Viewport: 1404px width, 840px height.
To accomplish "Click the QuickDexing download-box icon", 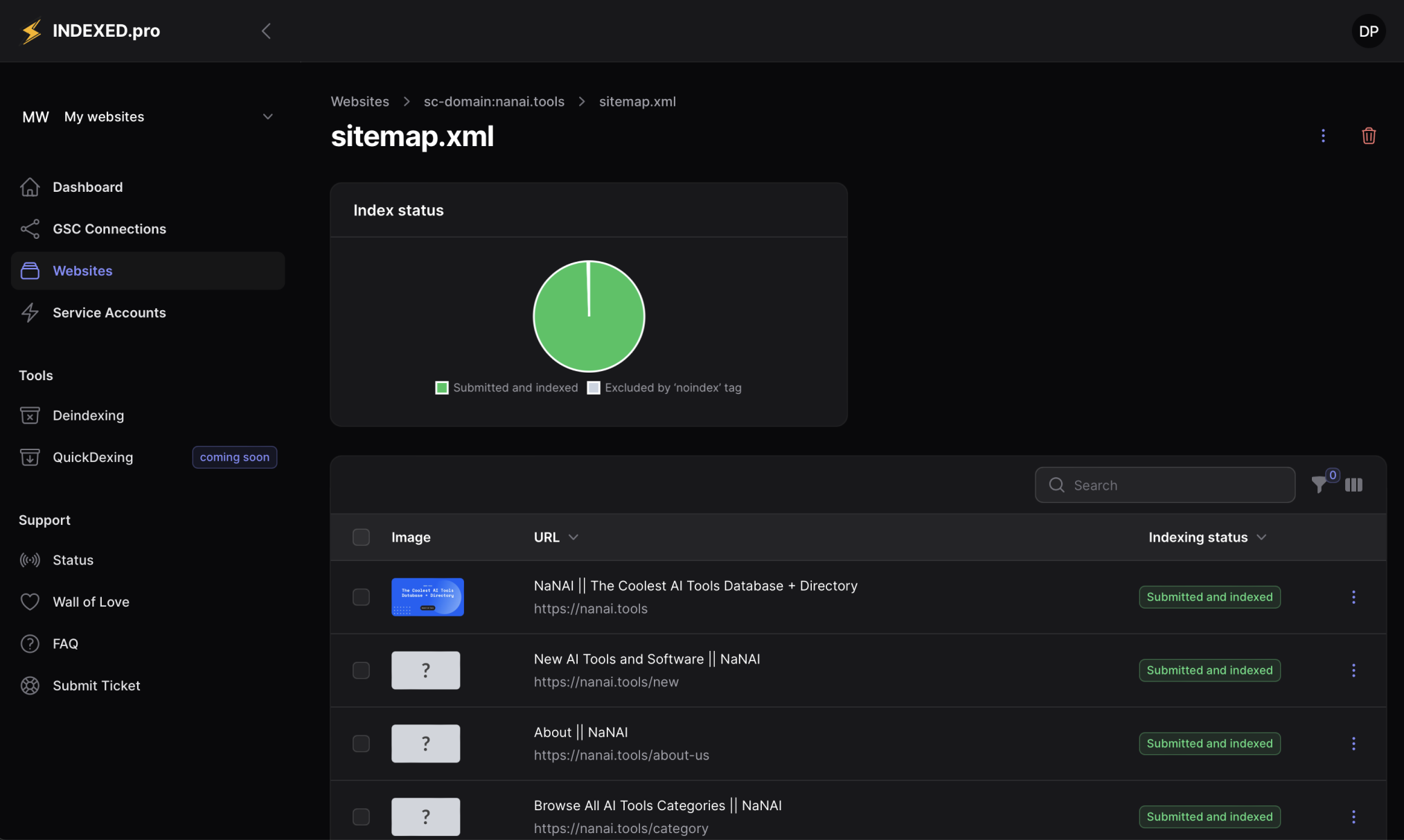I will click(30, 457).
